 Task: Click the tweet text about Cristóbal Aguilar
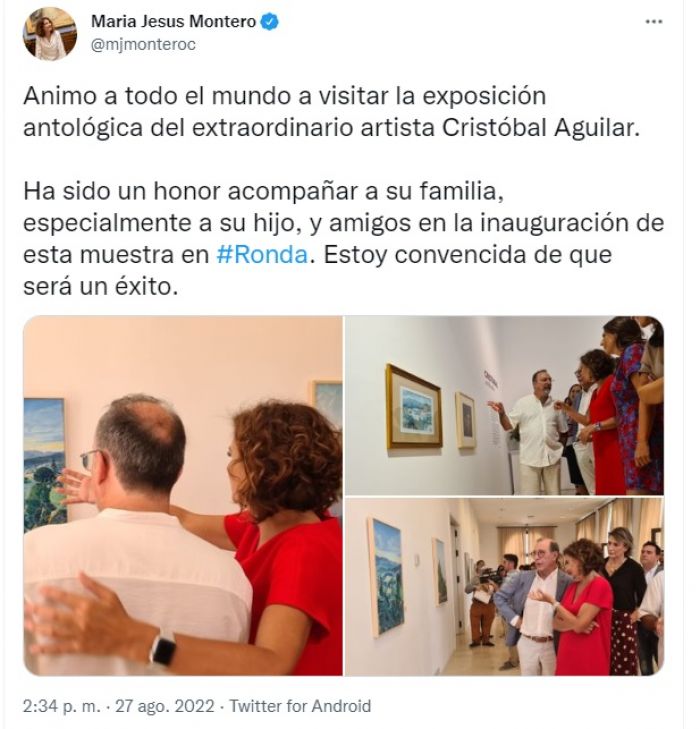(331, 112)
